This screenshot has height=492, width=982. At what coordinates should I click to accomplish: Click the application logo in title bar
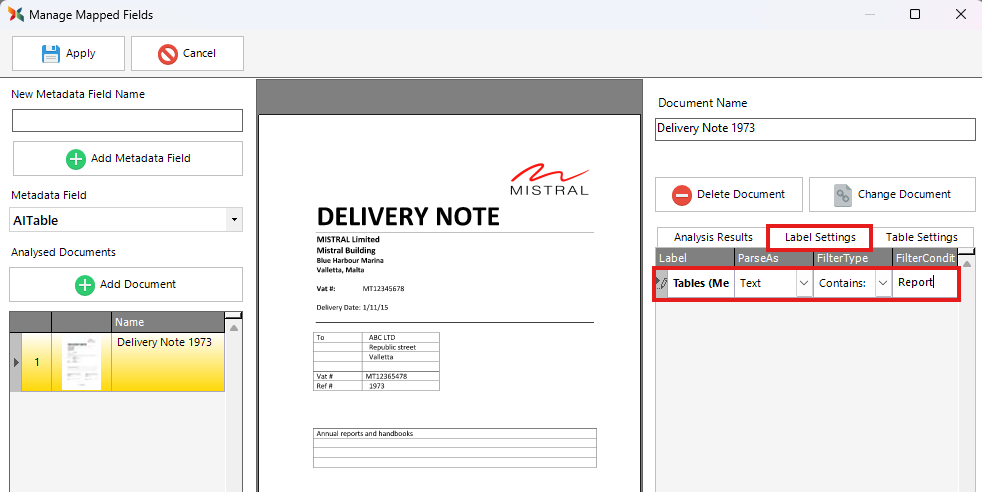pos(15,15)
